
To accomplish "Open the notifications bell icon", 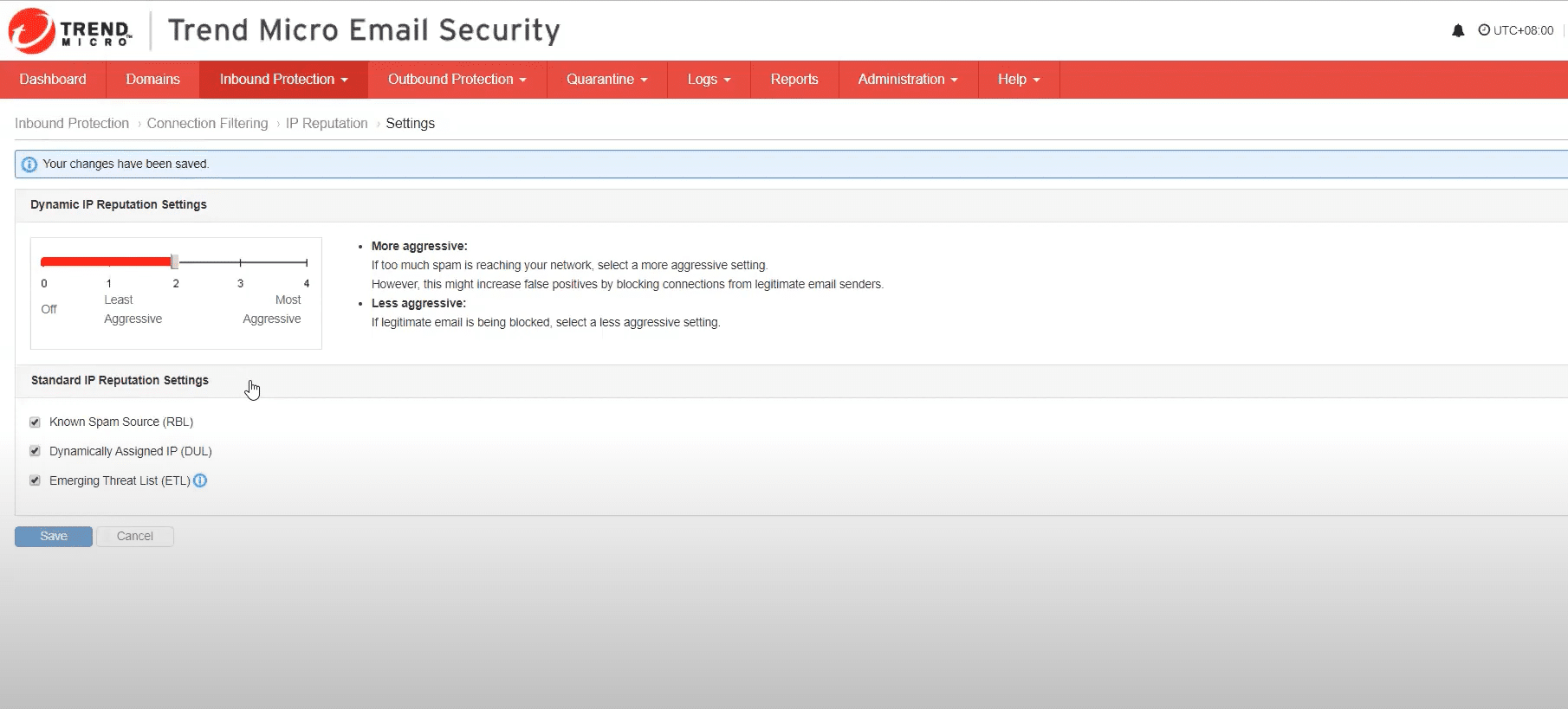I will tap(1458, 30).
